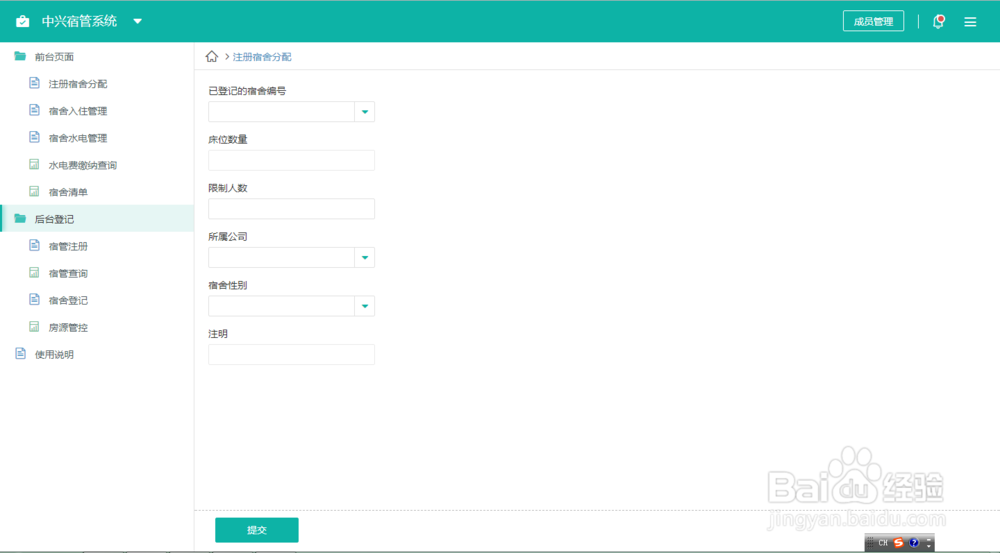Click the folder icon beside 后台登记
Image resolution: width=1000 pixels, height=553 pixels.
pos(20,219)
